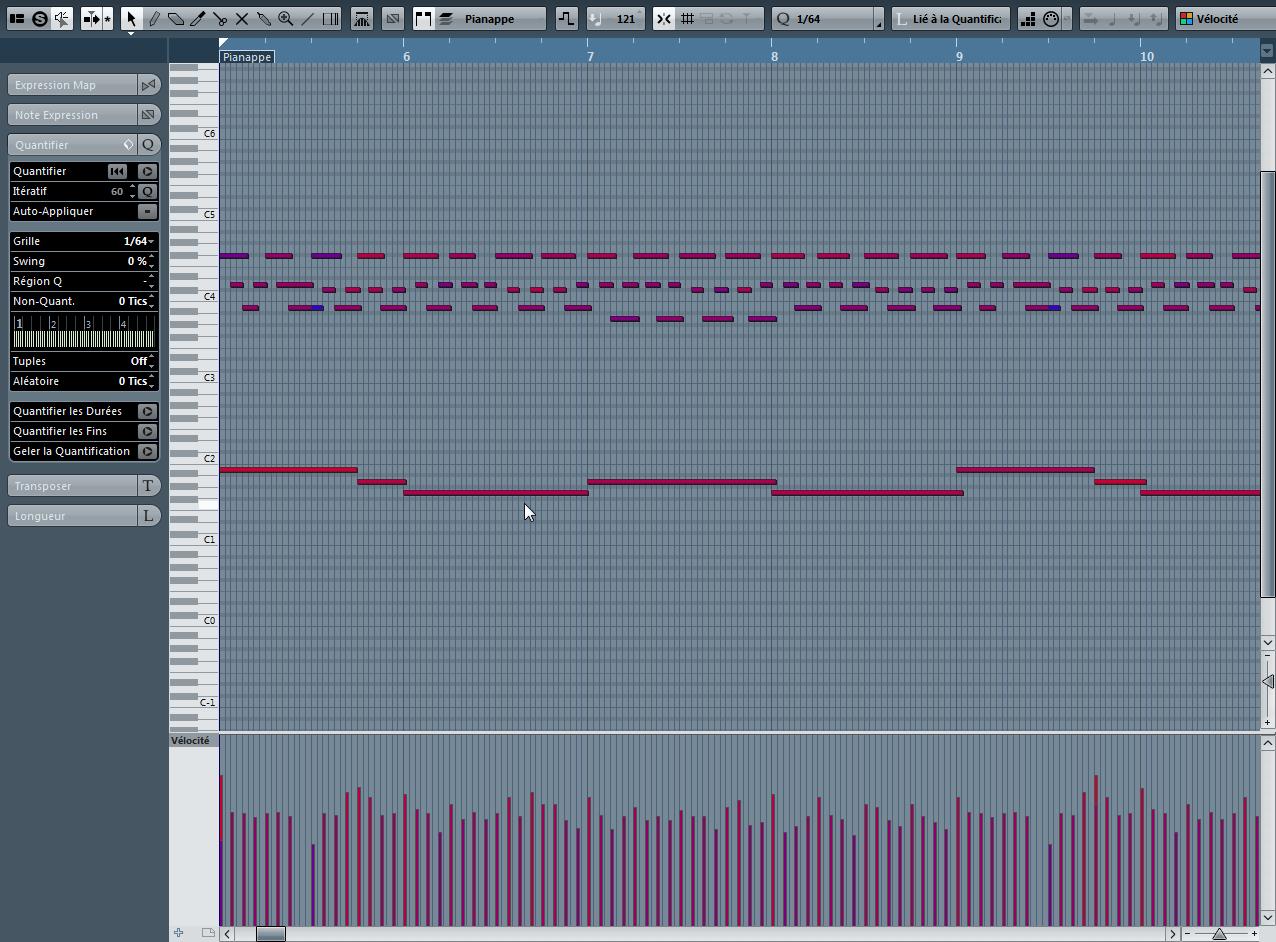Click the Q icon on Quantifier tab
The height and width of the screenshot is (942, 1276).
[149, 145]
